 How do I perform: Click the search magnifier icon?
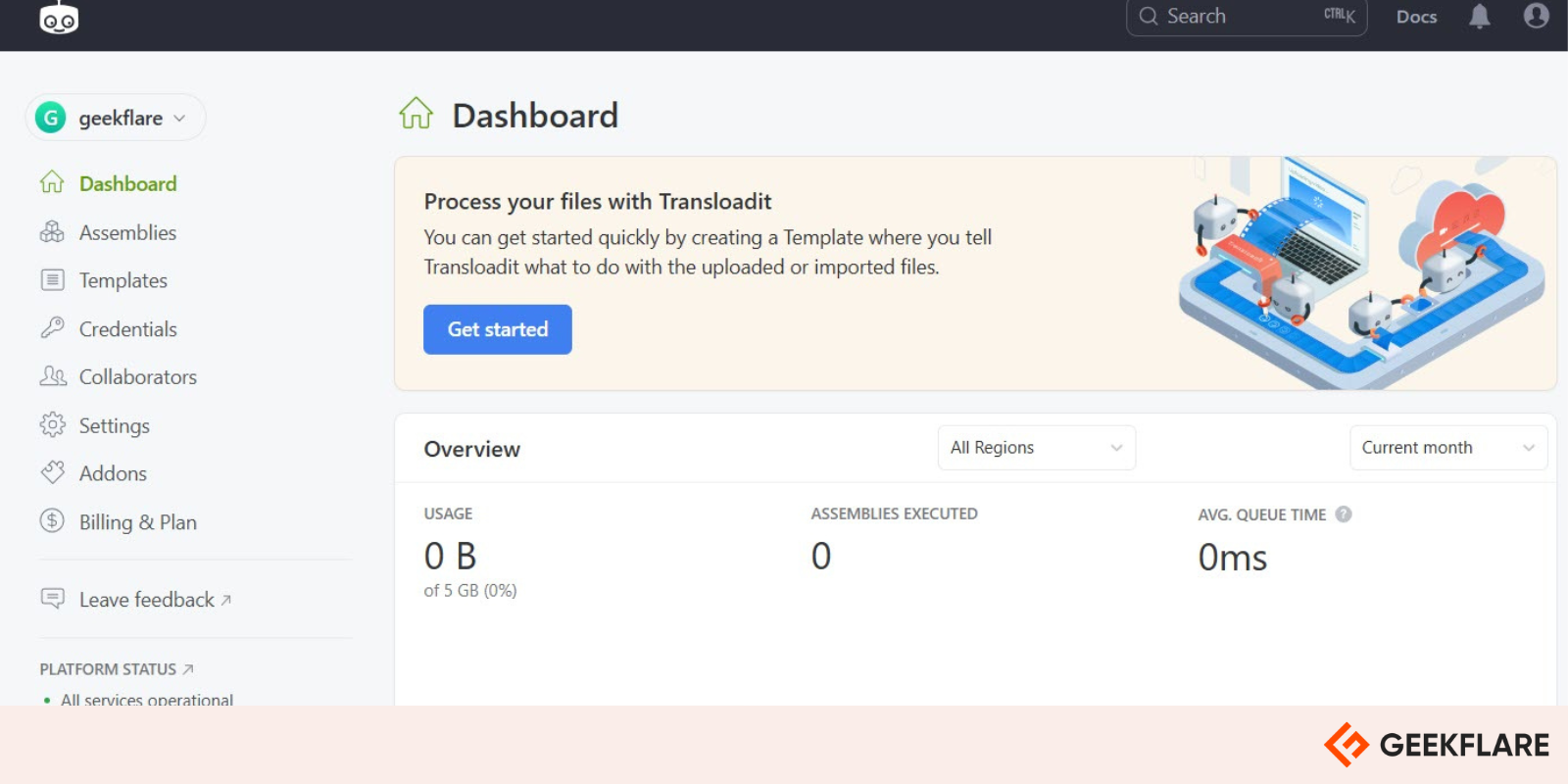pos(1149,17)
